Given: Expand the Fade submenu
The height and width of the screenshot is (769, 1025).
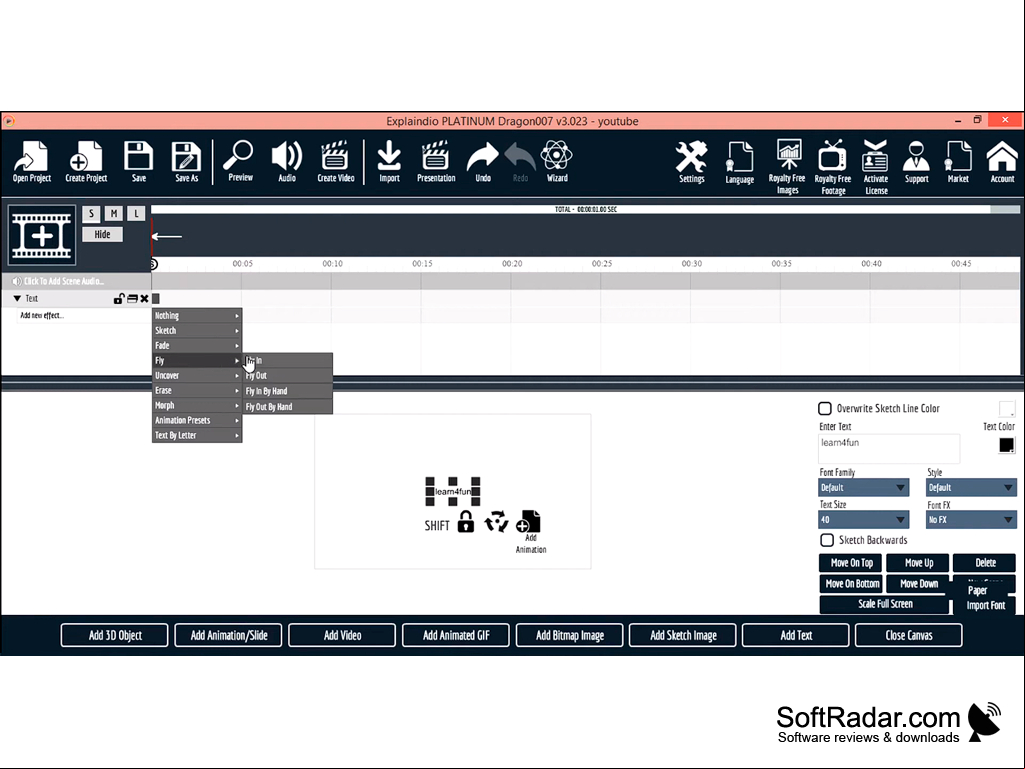Looking at the screenshot, I should (x=197, y=346).
